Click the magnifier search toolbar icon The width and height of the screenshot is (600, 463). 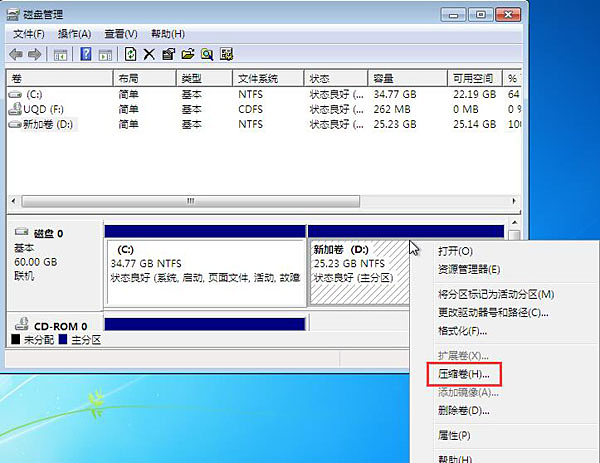point(207,54)
